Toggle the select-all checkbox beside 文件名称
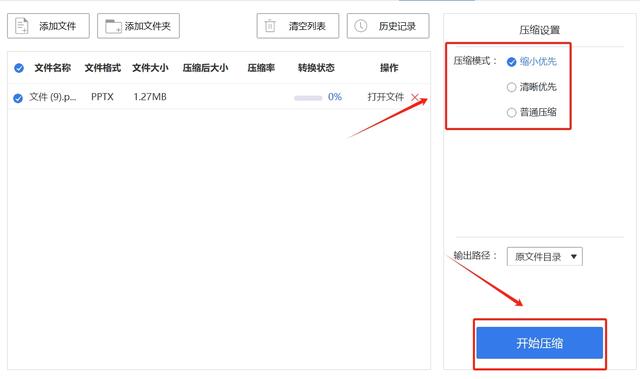The image size is (640, 379). click(19, 68)
